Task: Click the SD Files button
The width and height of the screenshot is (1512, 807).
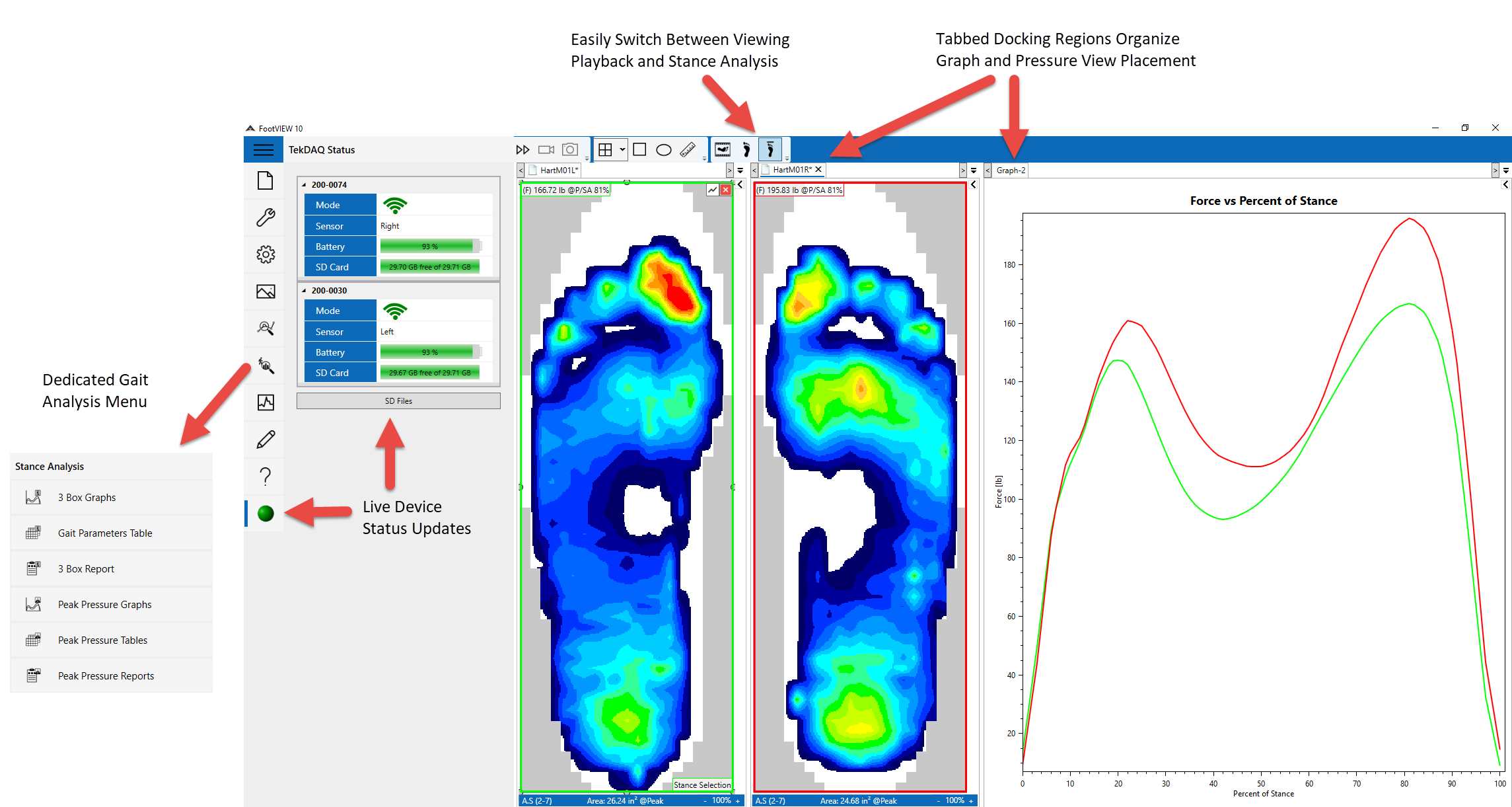Action: point(398,401)
